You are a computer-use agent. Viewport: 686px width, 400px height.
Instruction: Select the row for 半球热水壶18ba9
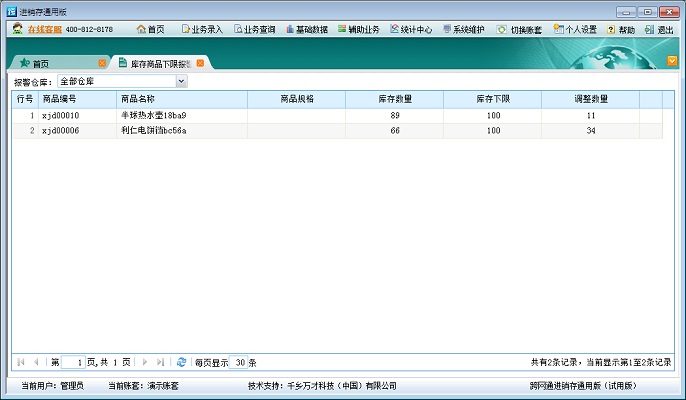tap(153, 116)
